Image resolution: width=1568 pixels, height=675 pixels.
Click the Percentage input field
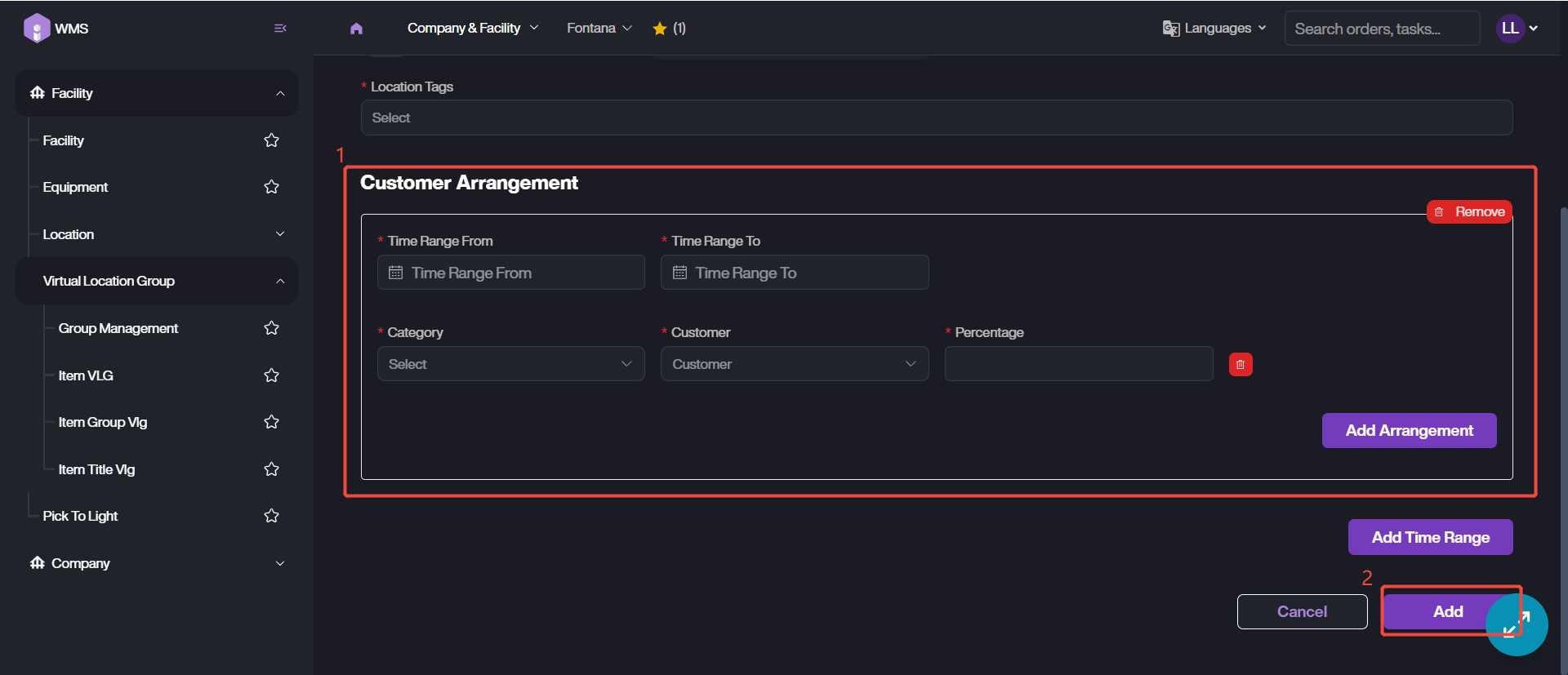pos(1078,364)
